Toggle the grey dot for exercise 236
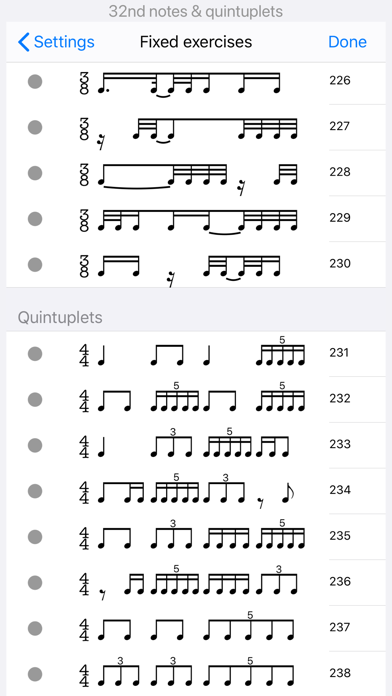Image resolution: width=392 pixels, height=696 pixels. click(x=35, y=582)
